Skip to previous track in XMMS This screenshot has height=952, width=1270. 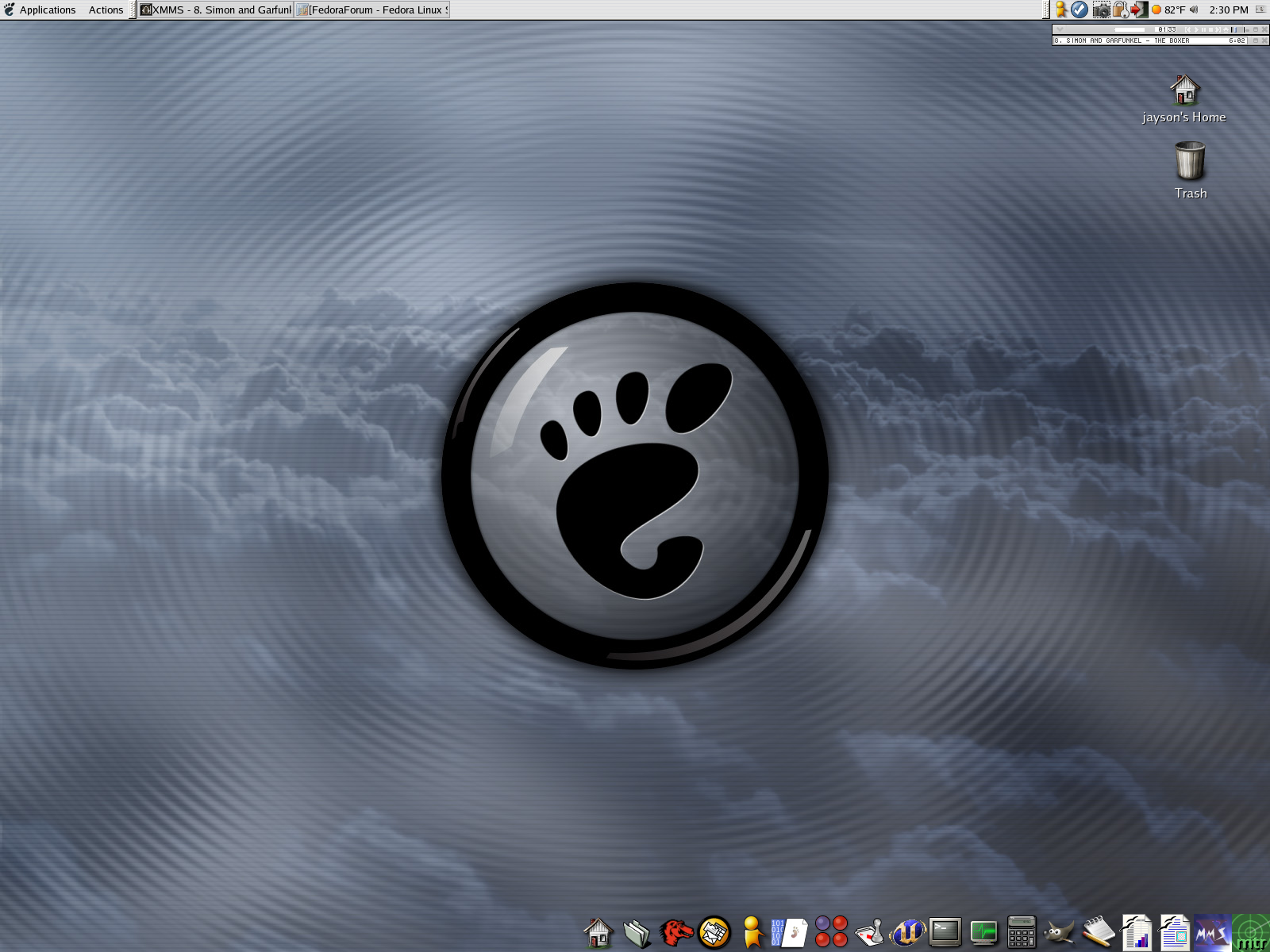tap(1187, 29)
